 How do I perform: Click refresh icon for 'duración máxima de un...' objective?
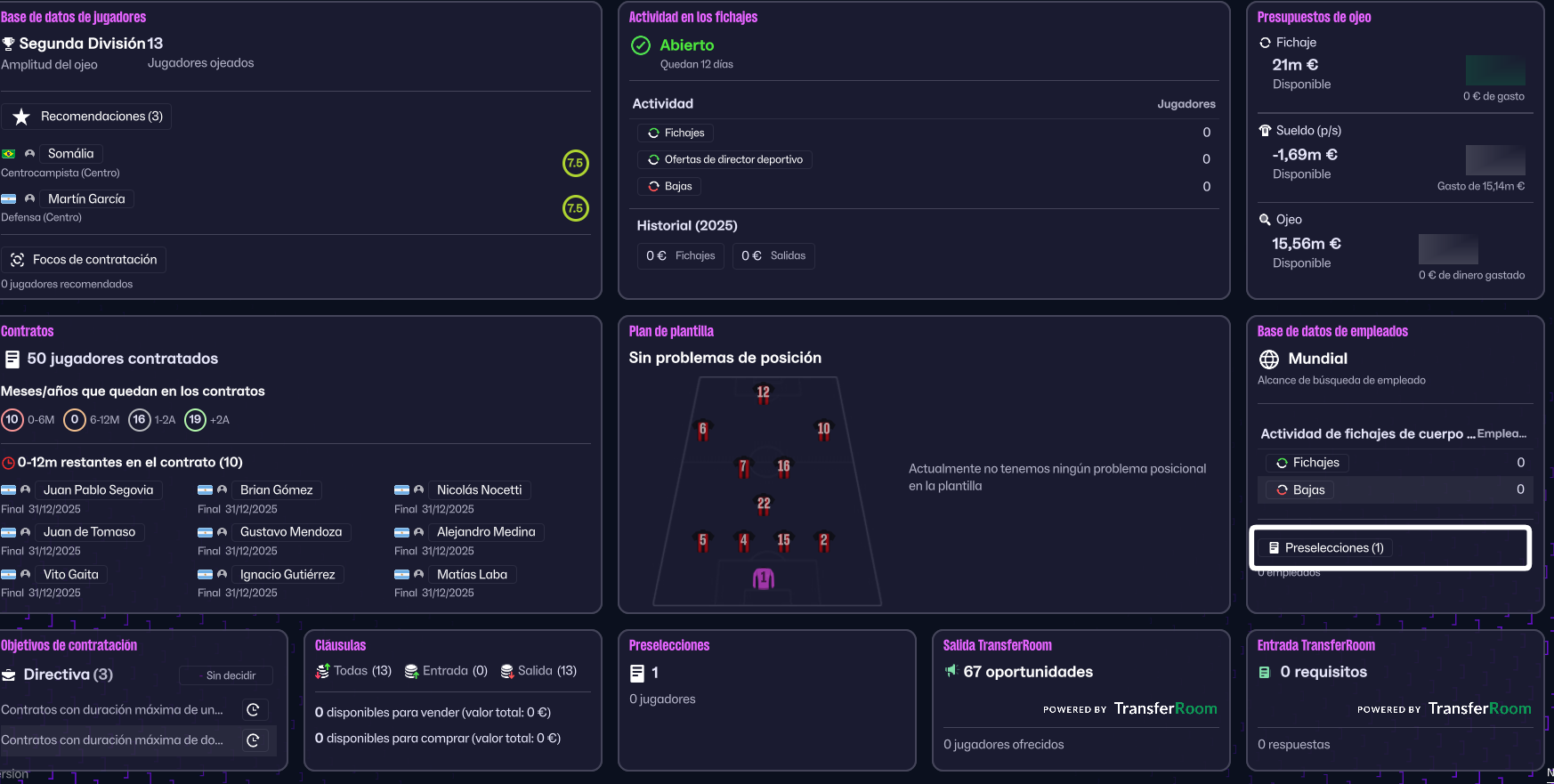pyautogui.click(x=253, y=710)
